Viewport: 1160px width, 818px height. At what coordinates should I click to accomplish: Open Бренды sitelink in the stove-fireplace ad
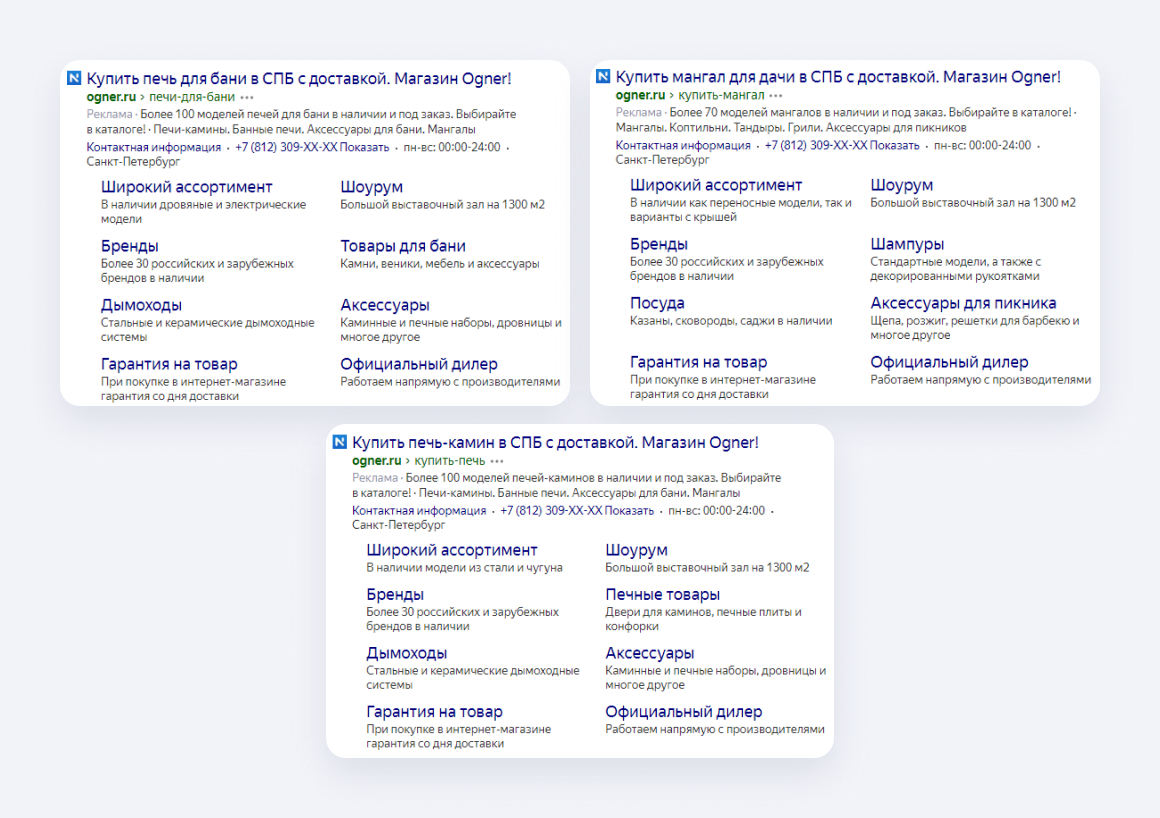tap(395, 595)
